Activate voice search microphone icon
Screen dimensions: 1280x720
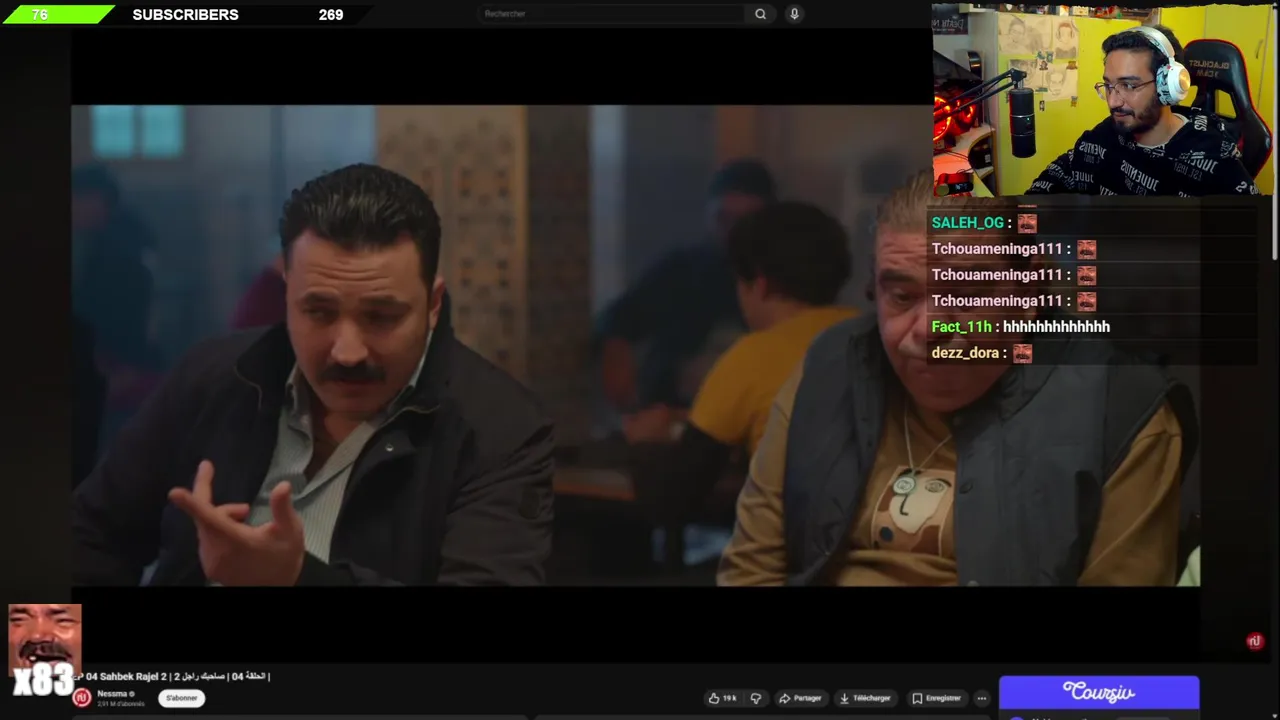pyautogui.click(x=794, y=14)
